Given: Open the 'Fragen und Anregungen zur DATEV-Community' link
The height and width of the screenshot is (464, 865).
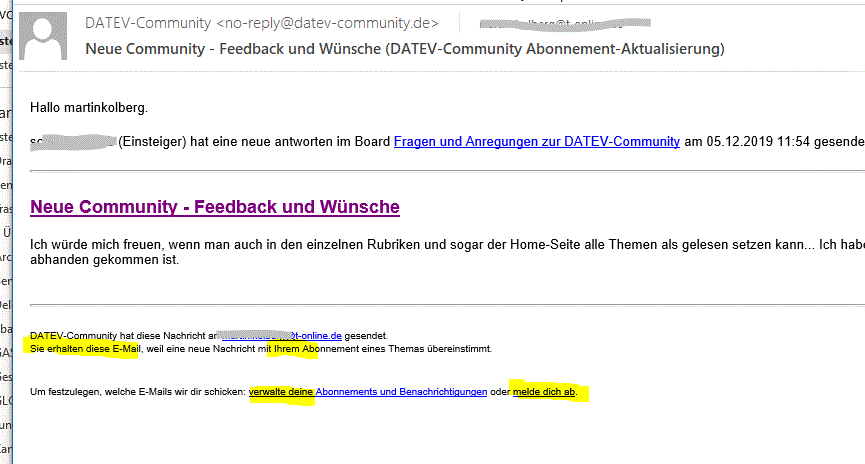Looking at the screenshot, I should click(x=536, y=142).
